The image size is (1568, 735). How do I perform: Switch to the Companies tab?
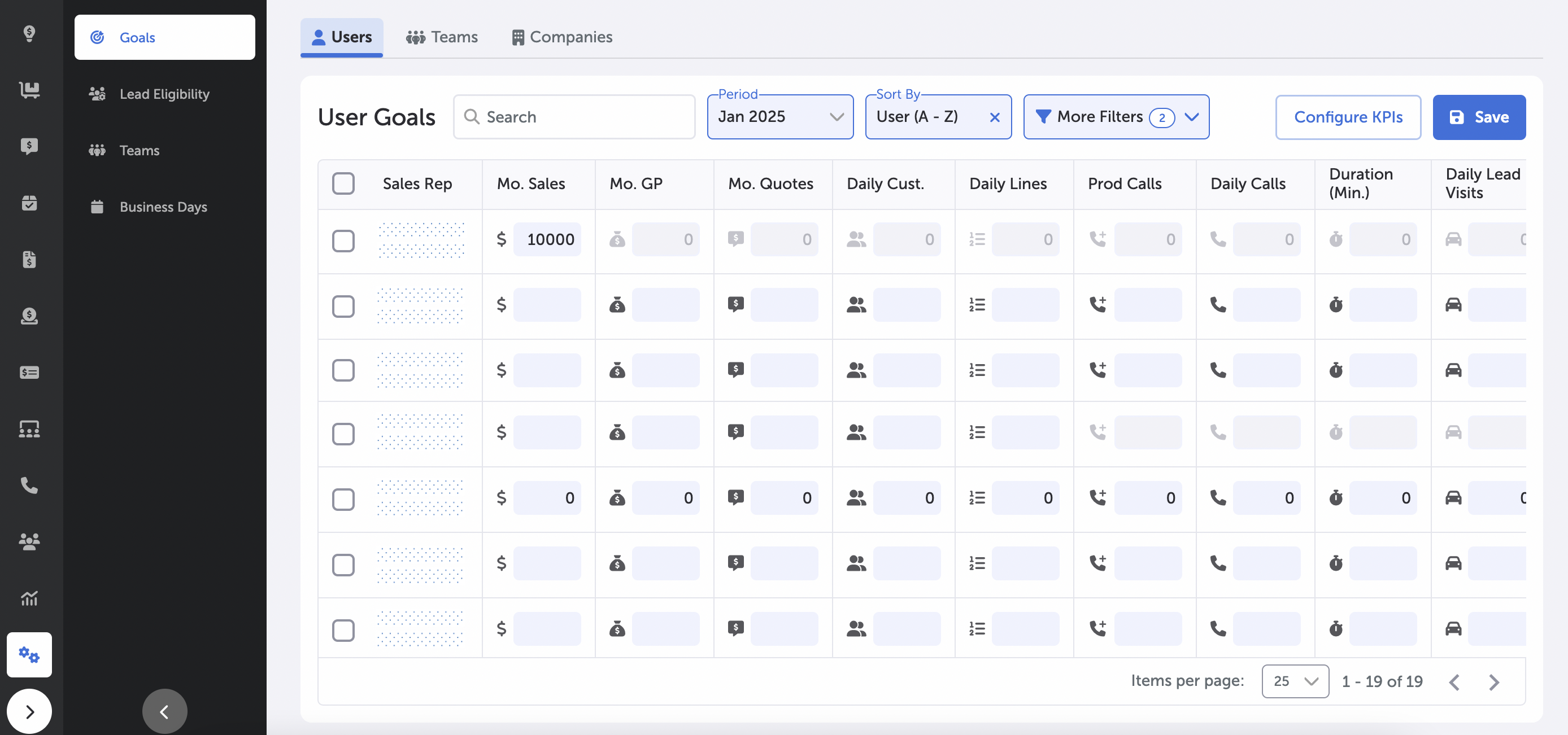(x=562, y=37)
